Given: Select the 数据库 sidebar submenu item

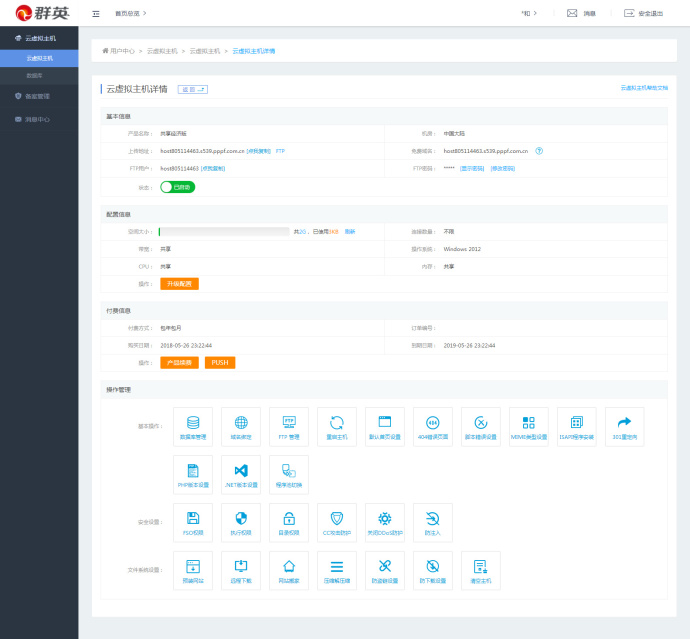Looking at the screenshot, I should (39, 76).
